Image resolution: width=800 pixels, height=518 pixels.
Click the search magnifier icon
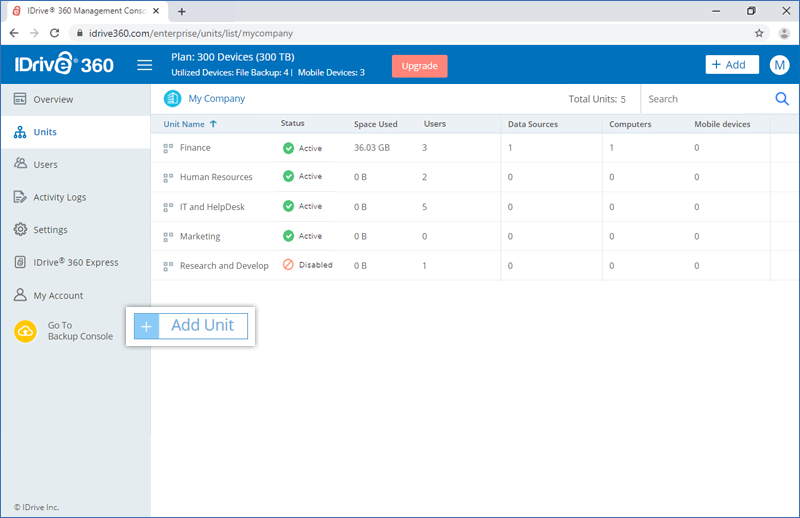click(782, 99)
